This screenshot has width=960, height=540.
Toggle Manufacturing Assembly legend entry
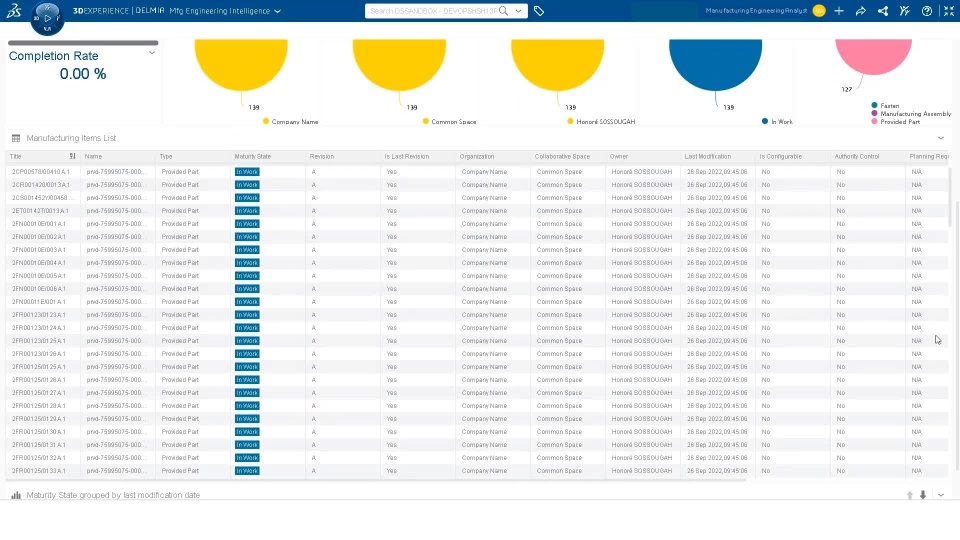click(x=911, y=113)
